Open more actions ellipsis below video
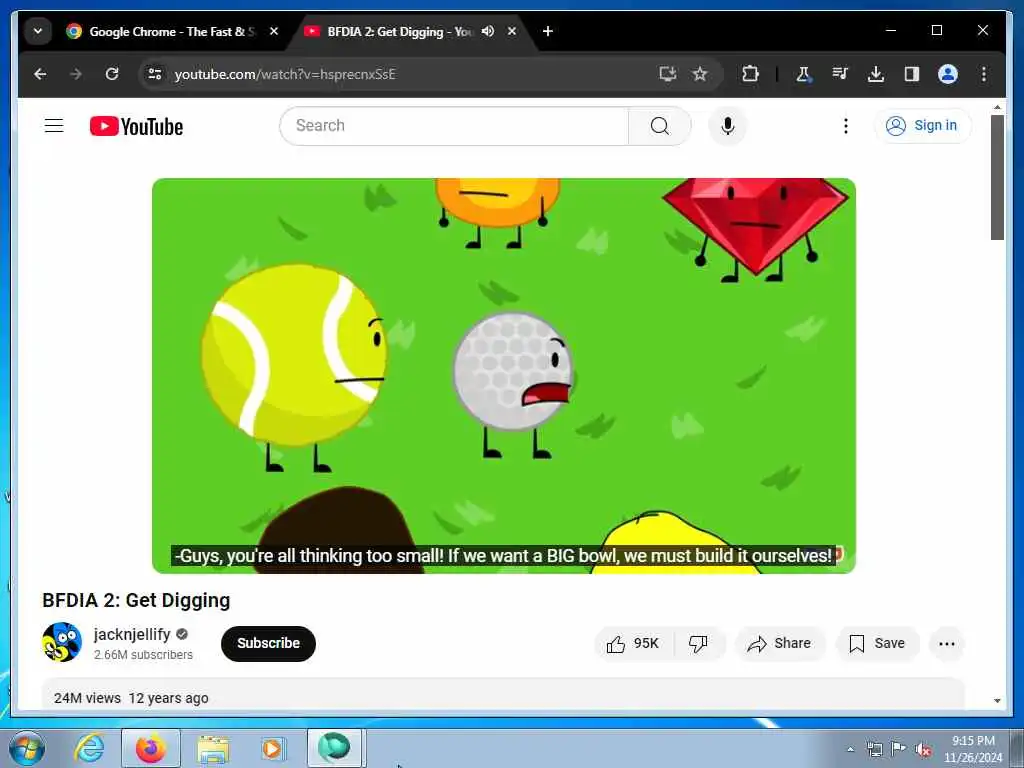Viewport: 1024px width, 768px height. click(946, 644)
